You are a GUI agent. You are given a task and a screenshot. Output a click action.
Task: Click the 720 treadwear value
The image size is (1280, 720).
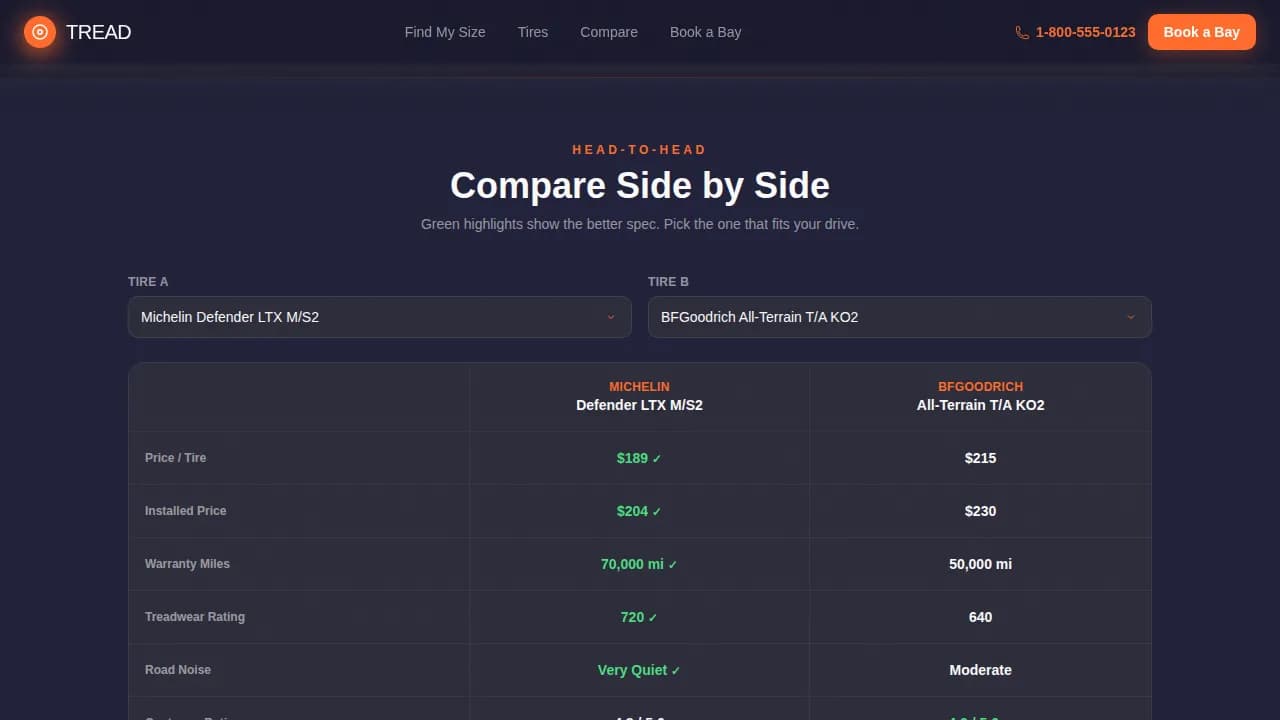632,617
